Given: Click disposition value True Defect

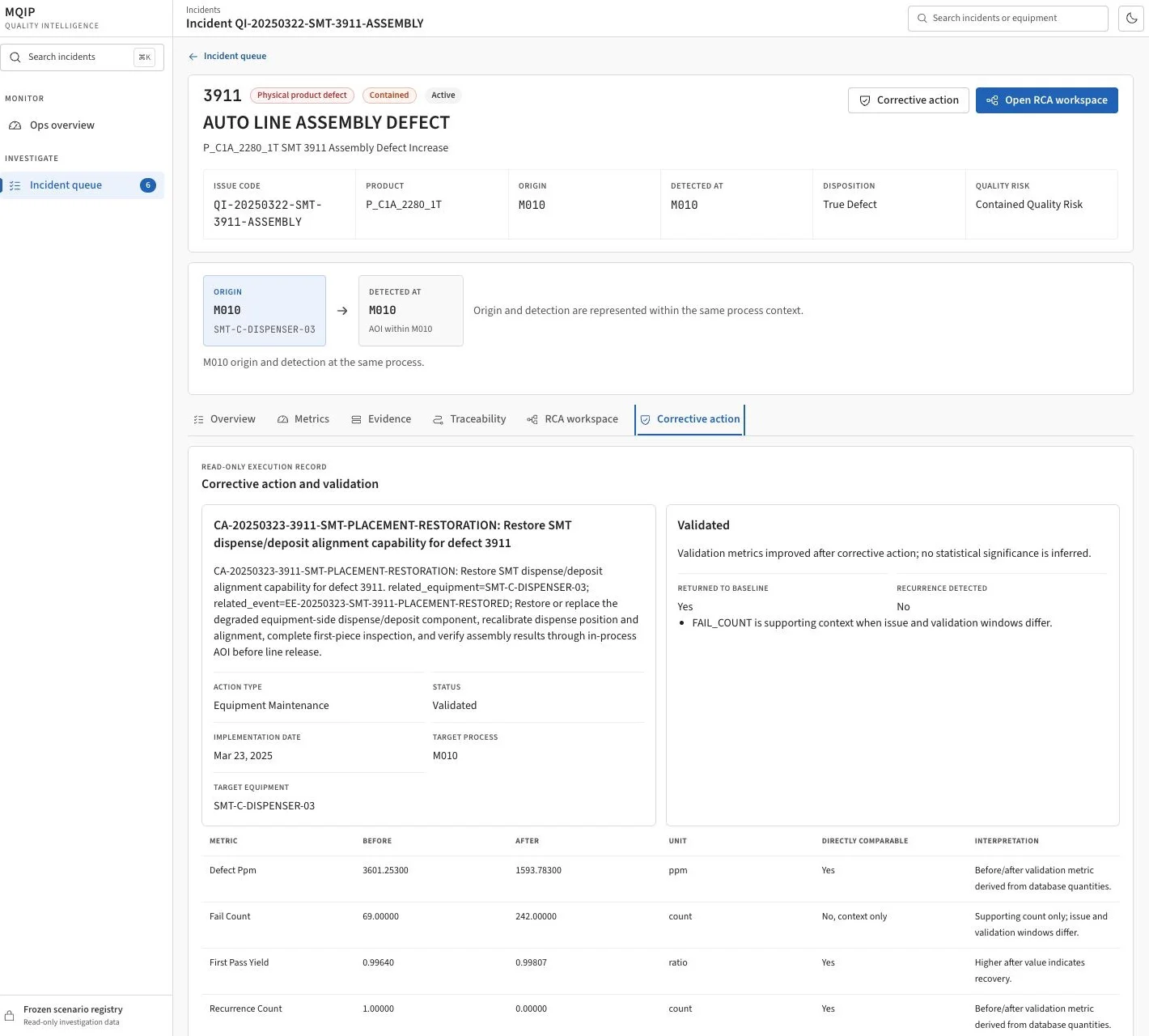Looking at the screenshot, I should click(850, 205).
